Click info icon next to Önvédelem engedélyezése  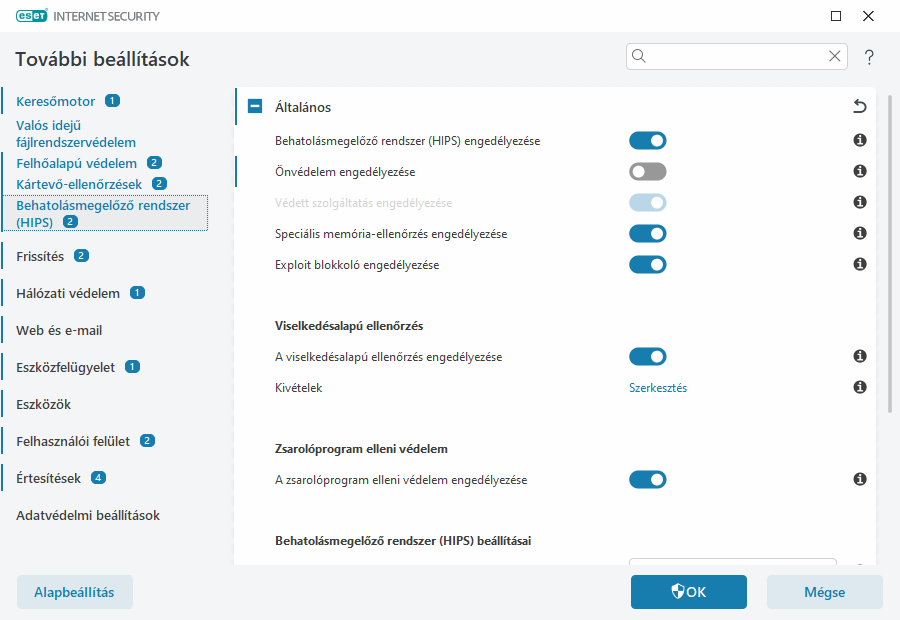[859, 172]
